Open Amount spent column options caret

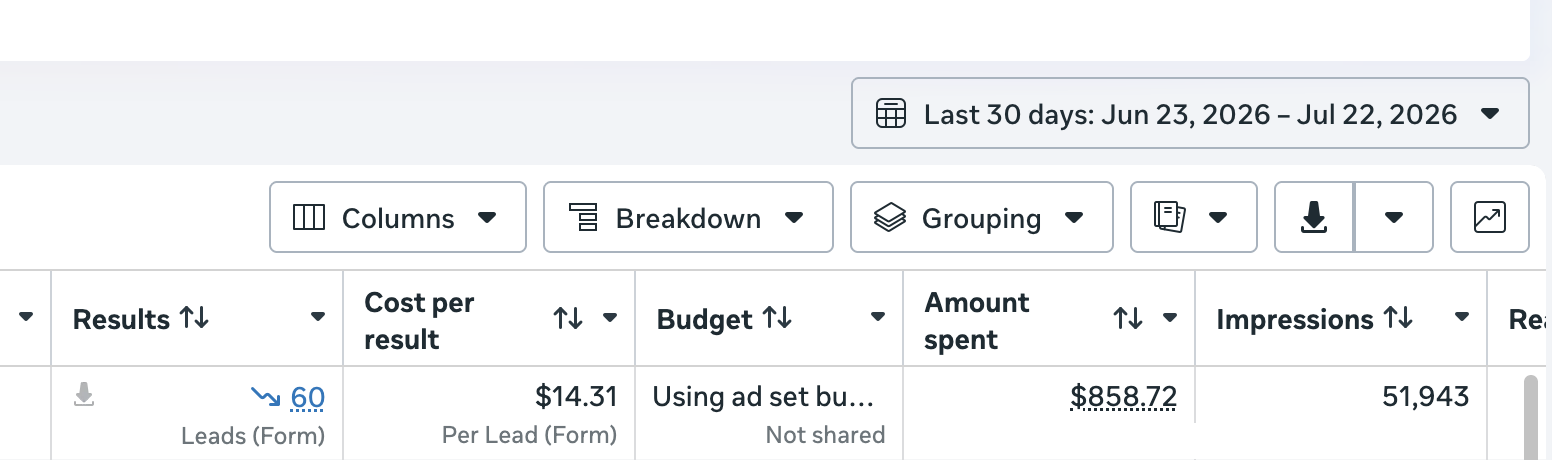pos(1170,319)
